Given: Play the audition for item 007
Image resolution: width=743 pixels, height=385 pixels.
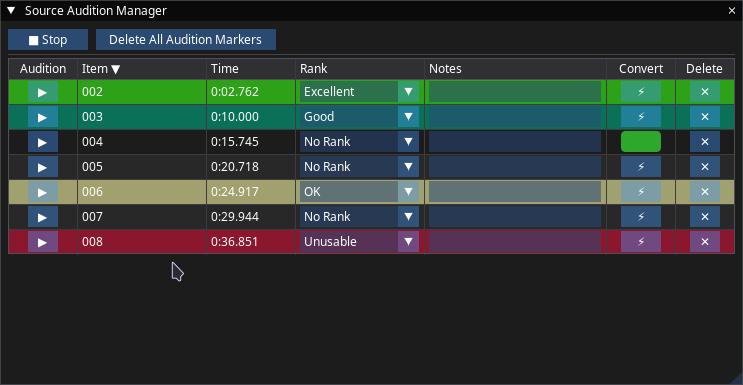Looking at the screenshot, I should 43,217.
